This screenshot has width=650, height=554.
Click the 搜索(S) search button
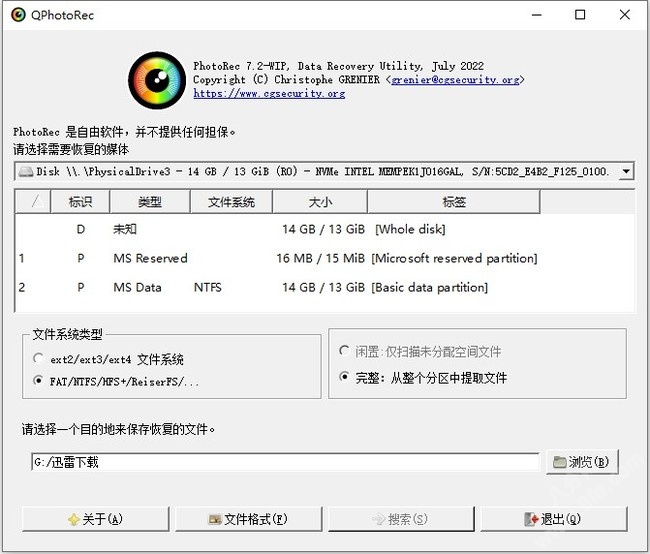click(401, 519)
